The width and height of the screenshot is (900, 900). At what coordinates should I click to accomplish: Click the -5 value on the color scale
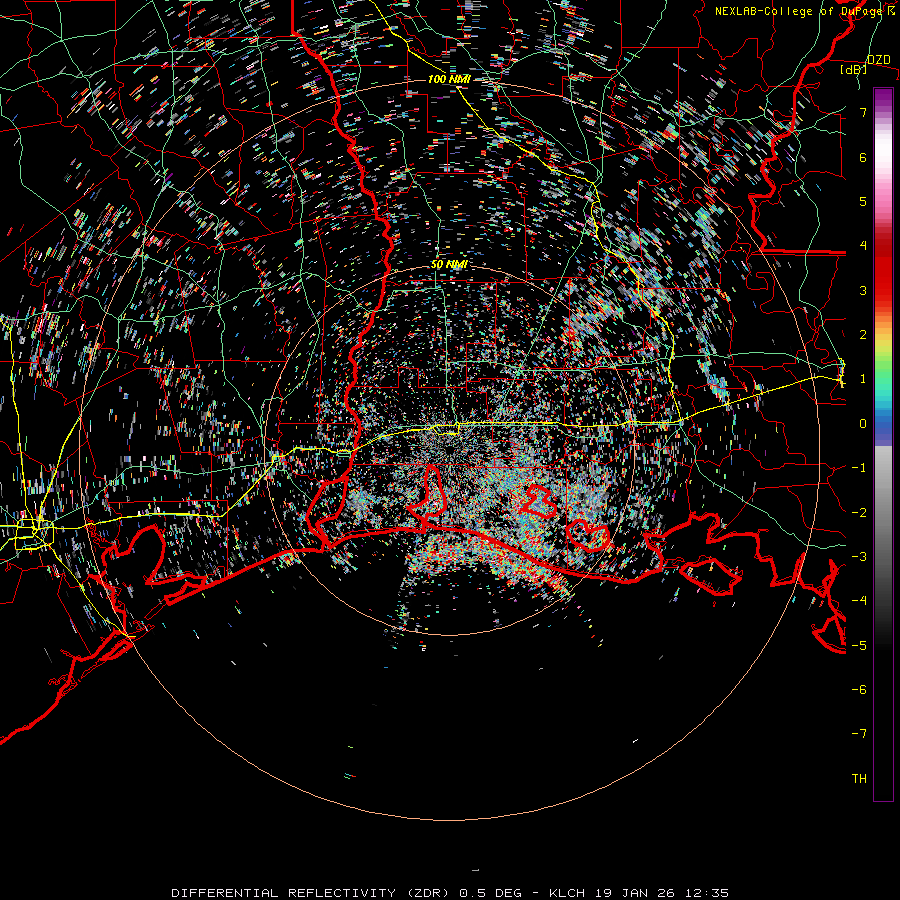point(859,646)
